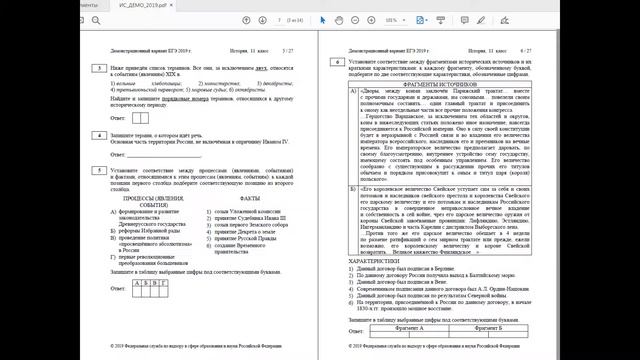Go to next page with down arrow
This screenshot has height=360, width=640.
pos(262,20)
